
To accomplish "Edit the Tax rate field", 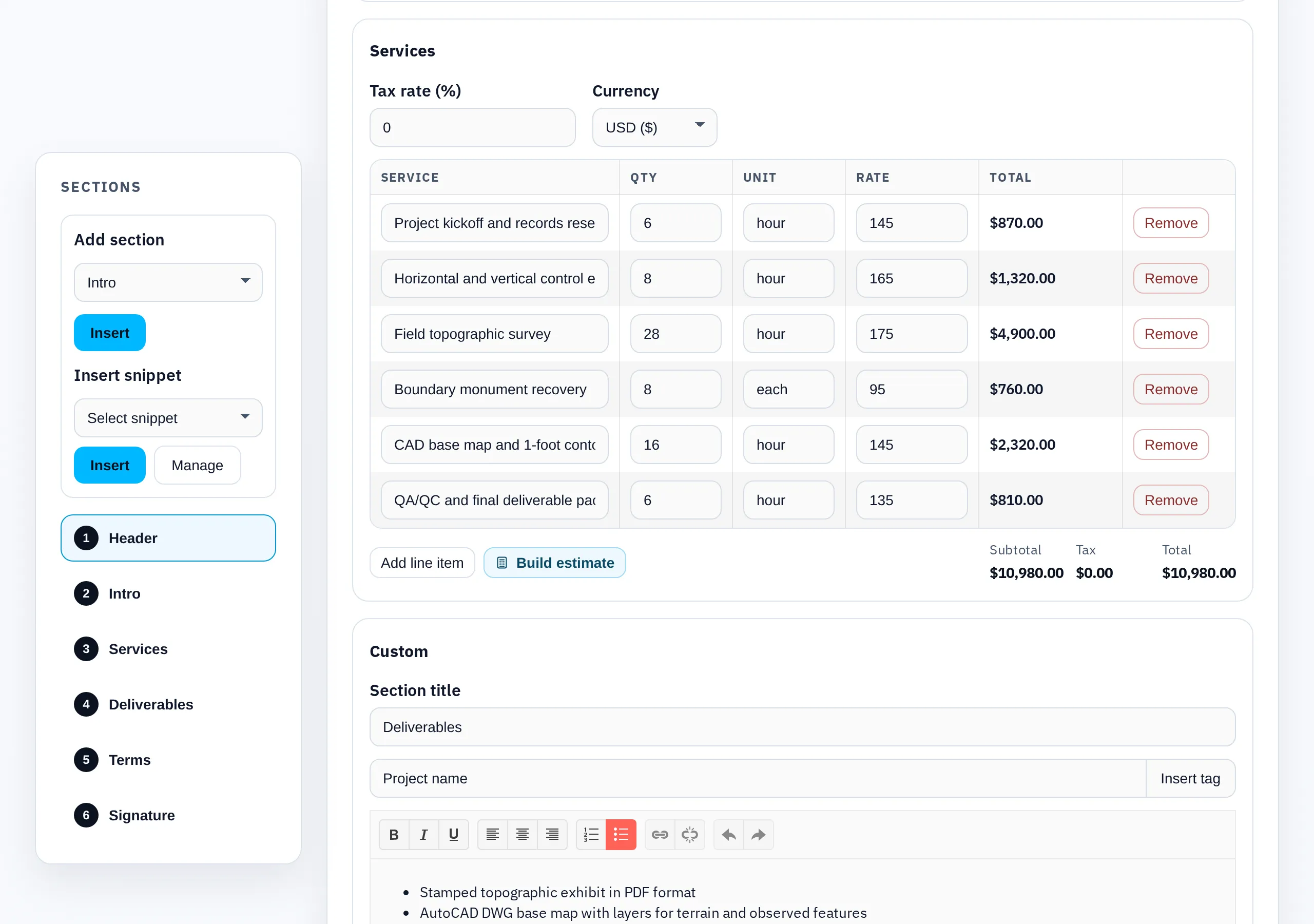I will pyautogui.click(x=472, y=127).
